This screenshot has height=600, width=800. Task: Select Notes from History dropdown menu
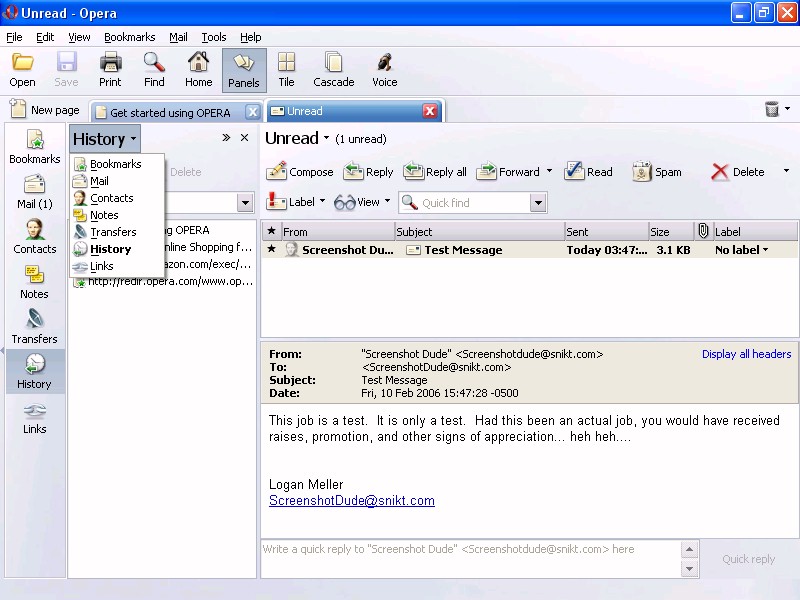pos(104,215)
